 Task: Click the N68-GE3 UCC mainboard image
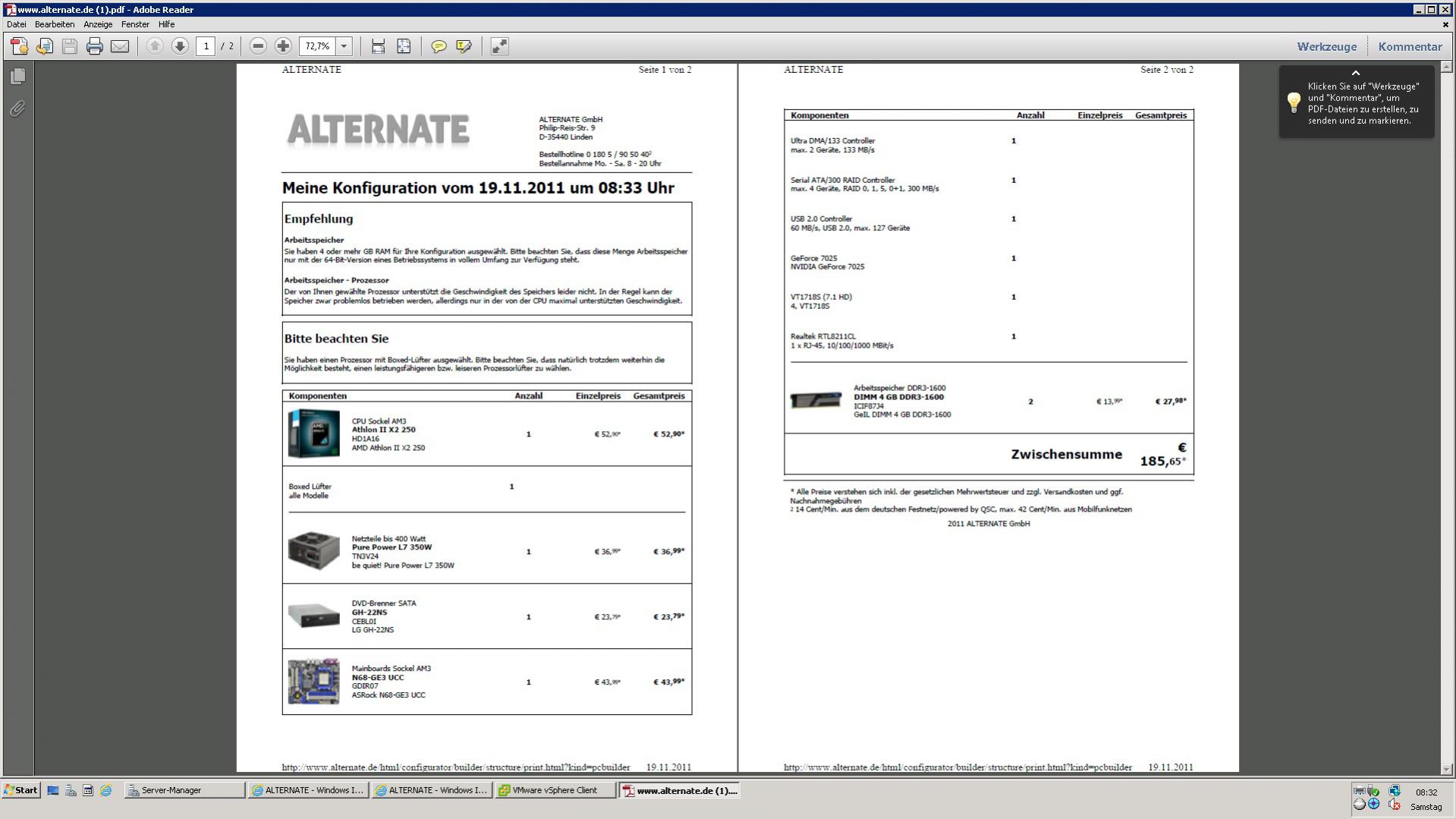point(314,682)
